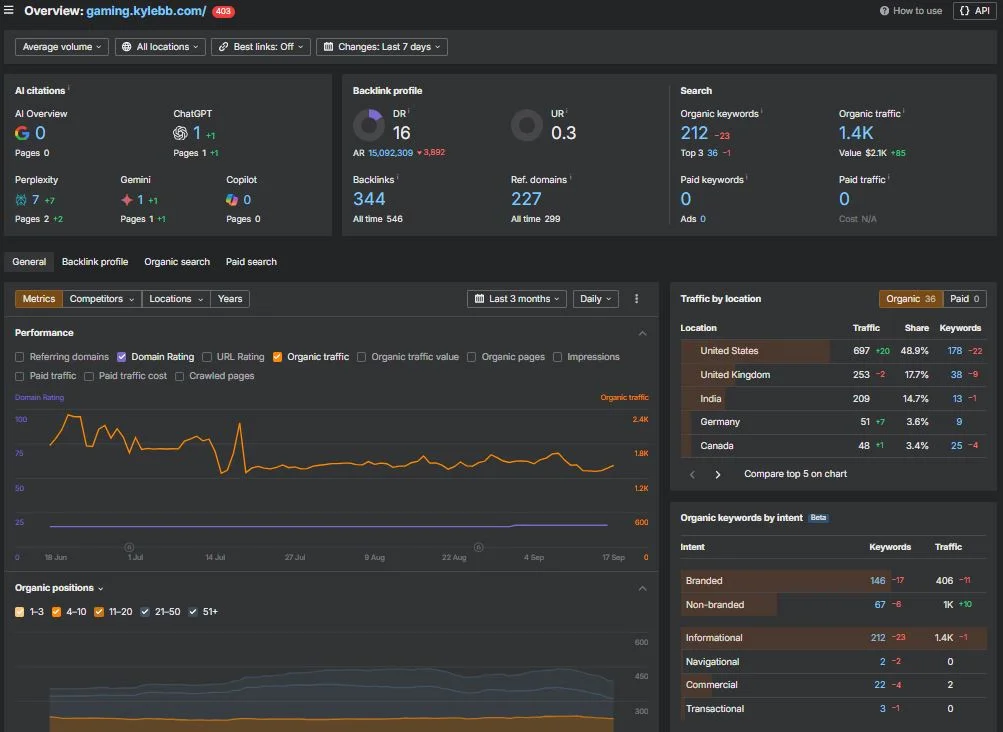Open the chart three-dot options menu

pos(636,299)
